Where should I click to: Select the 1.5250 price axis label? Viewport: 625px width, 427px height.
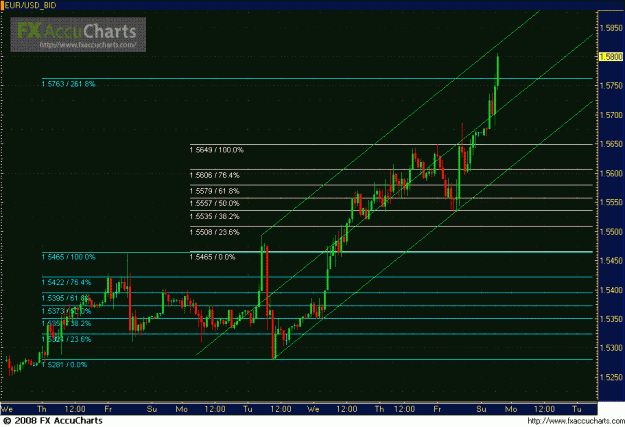click(x=611, y=377)
